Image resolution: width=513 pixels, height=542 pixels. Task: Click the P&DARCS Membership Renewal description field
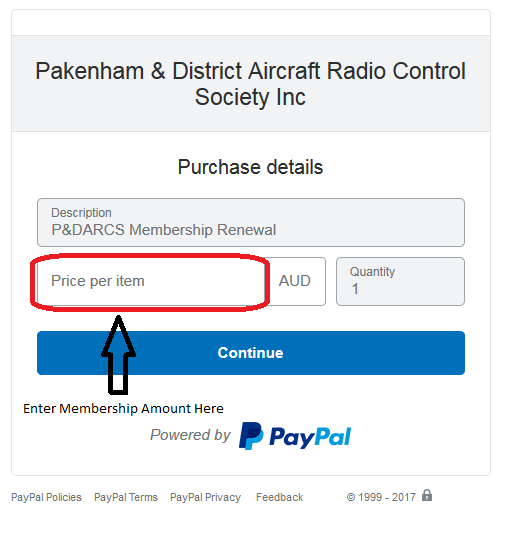pos(251,222)
